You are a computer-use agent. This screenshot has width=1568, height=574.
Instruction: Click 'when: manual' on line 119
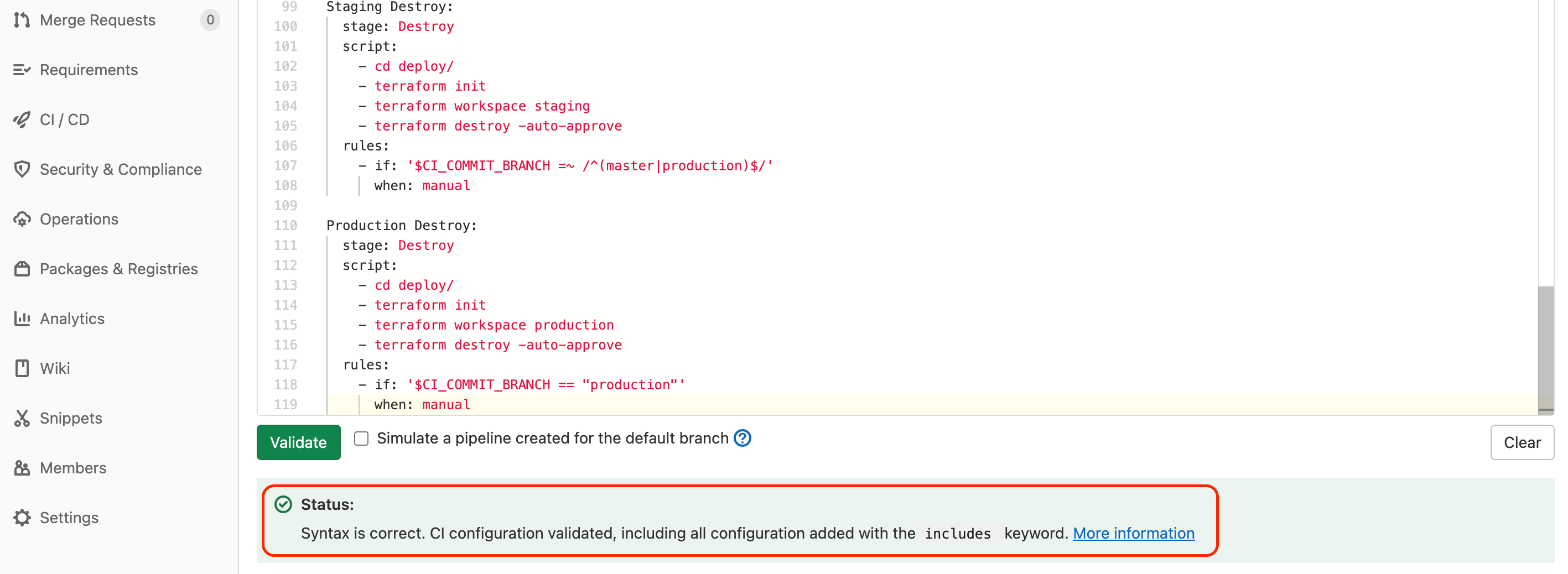[422, 405]
